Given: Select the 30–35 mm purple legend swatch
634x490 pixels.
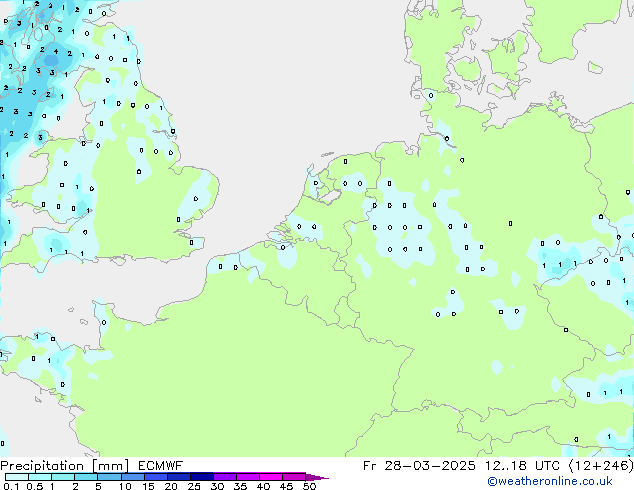Looking at the screenshot, I should [x=225, y=477].
